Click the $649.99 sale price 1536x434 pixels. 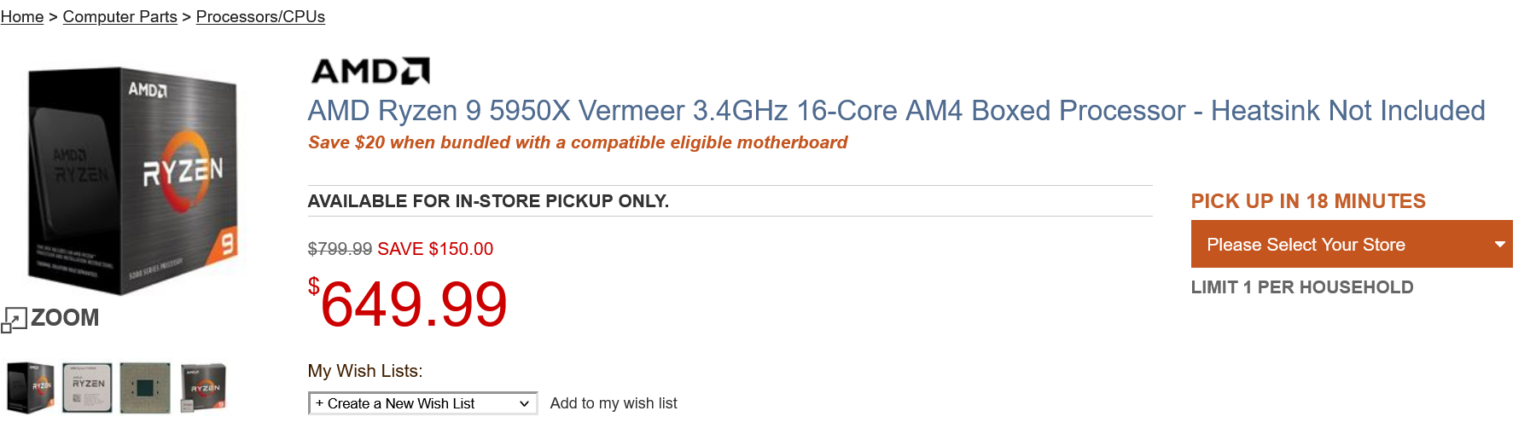pos(408,304)
